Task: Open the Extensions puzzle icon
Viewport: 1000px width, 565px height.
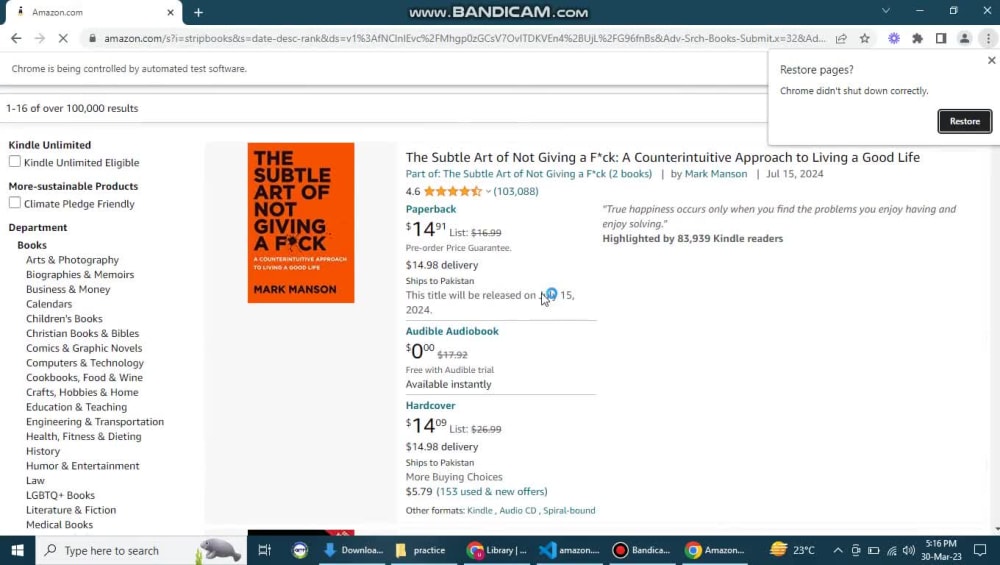Action: (917, 38)
